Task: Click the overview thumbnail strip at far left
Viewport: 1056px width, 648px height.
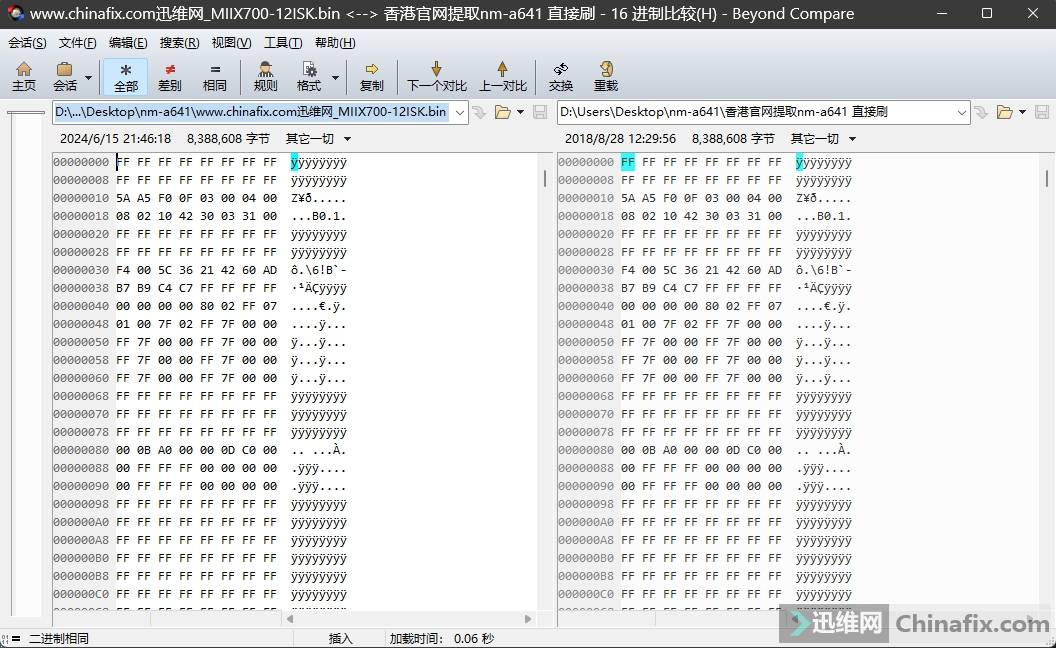Action: click(x=26, y=364)
